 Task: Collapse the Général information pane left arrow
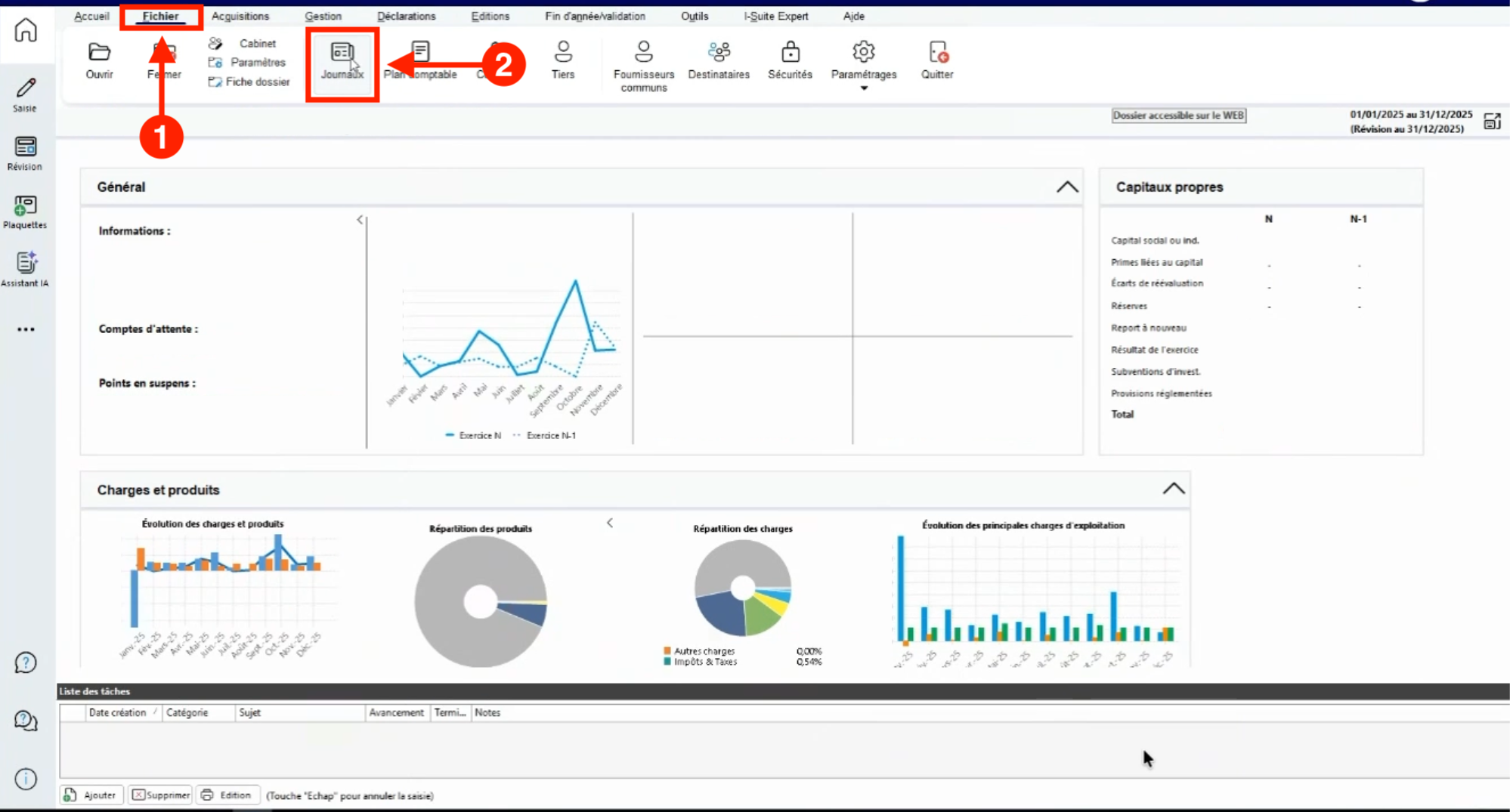[360, 220]
